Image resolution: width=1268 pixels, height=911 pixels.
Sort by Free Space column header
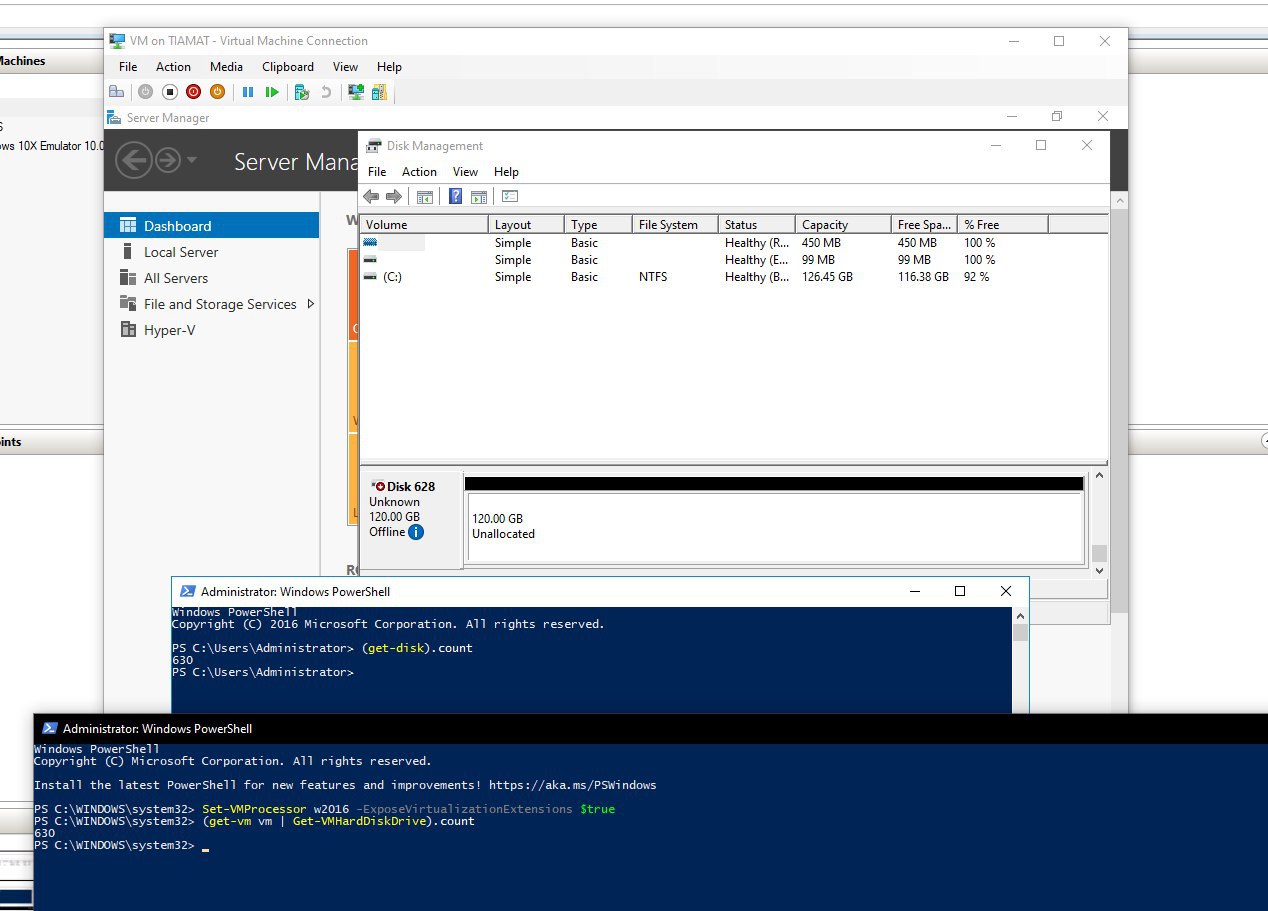point(924,225)
